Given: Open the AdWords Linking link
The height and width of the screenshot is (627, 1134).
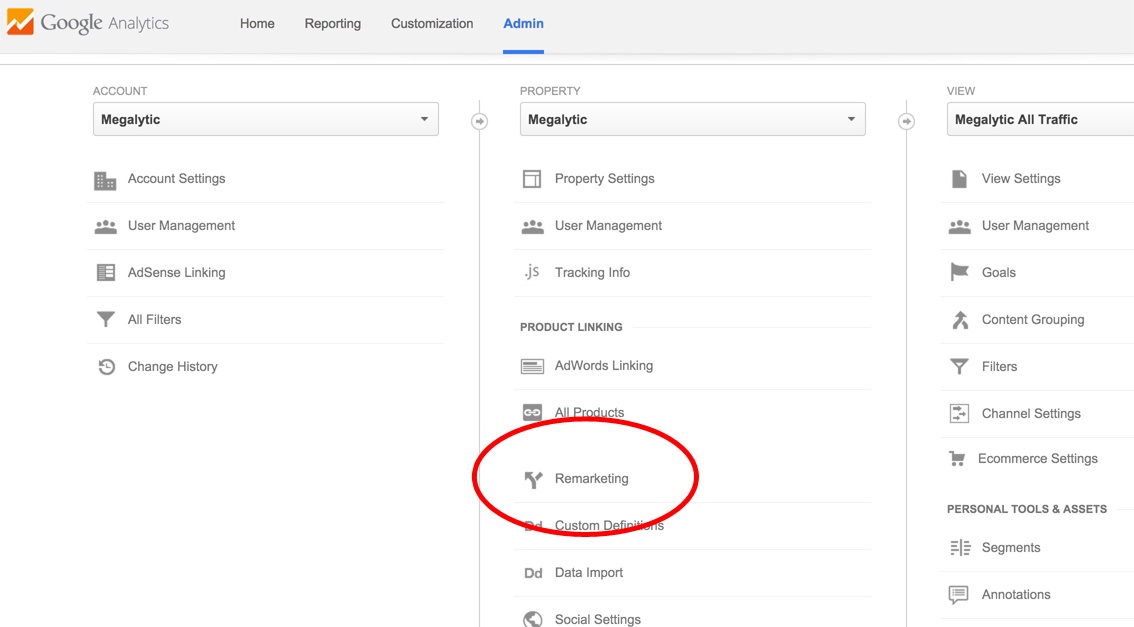Looking at the screenshot, I should point(603,366).
